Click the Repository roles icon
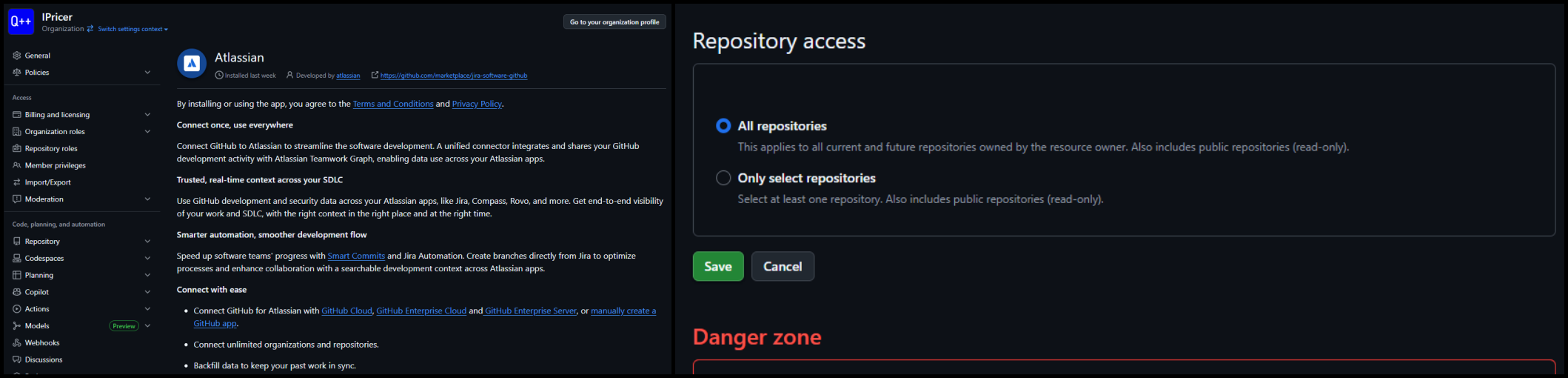The image size is (1568, 378). [x=17, y=149]
